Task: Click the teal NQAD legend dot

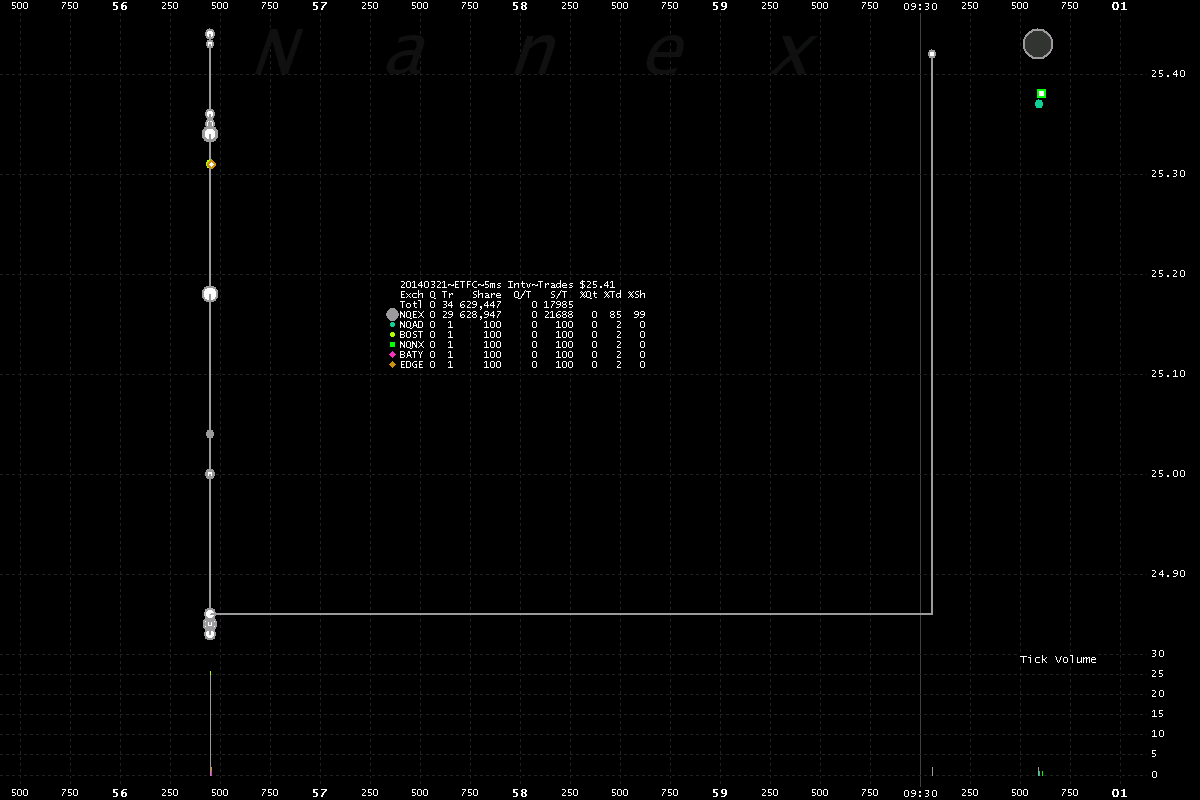Action: tap(392, 325)
